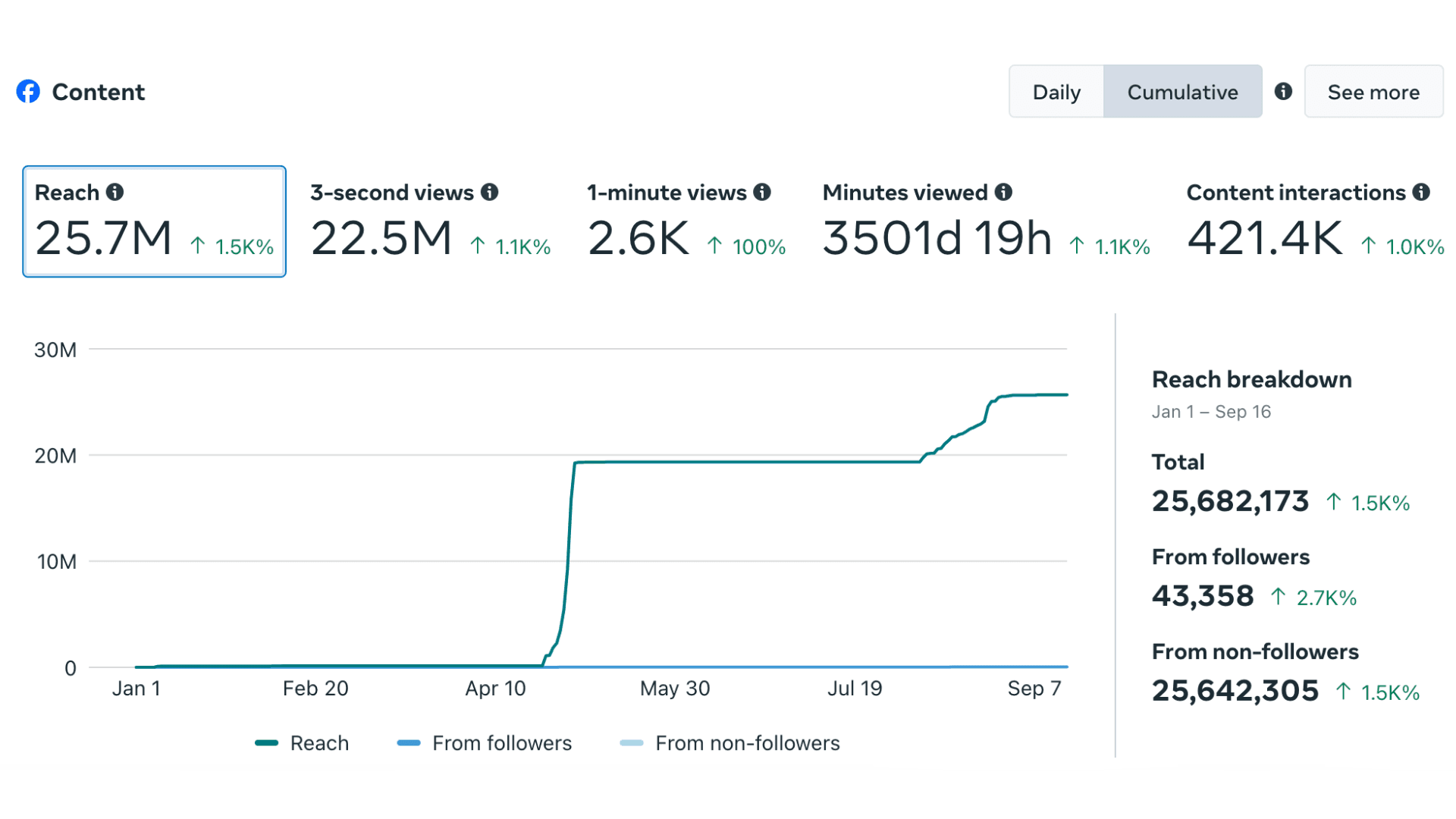
Task: Click the Sep 7 axis date label
Action: (x=1034, y=689)
